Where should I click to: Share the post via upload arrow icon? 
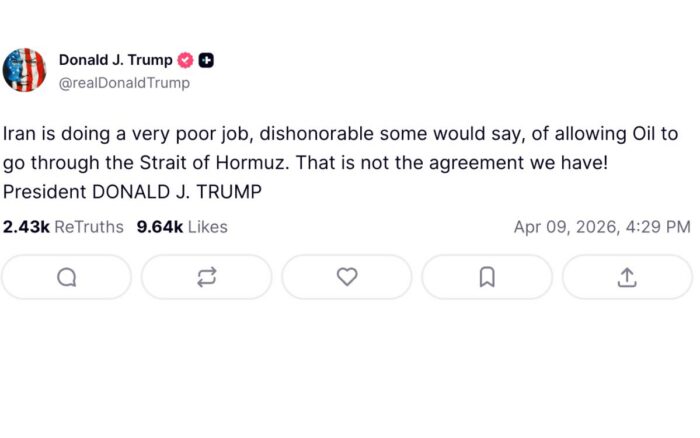626,277
